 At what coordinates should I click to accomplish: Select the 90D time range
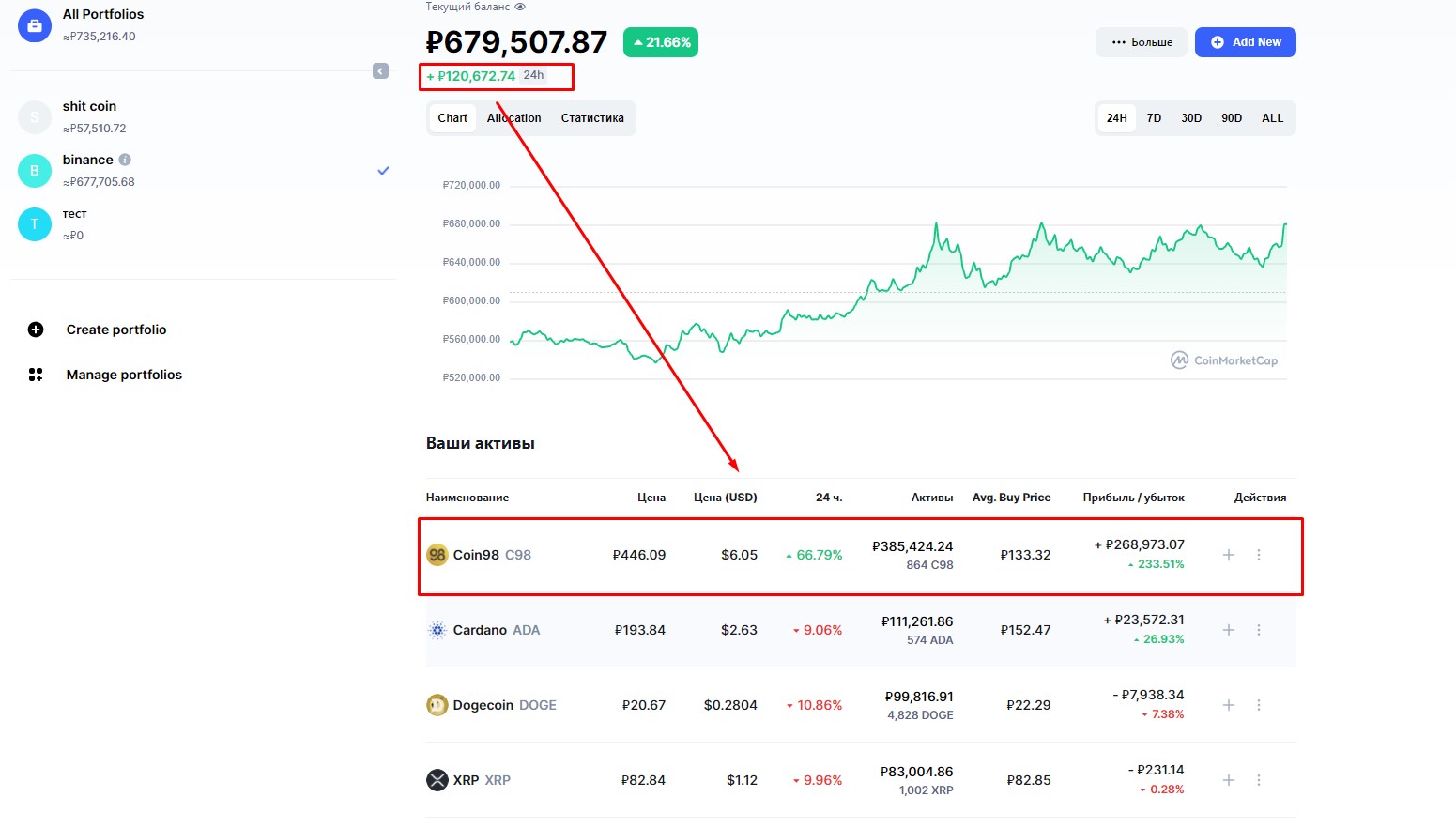tap(1232, 118)
